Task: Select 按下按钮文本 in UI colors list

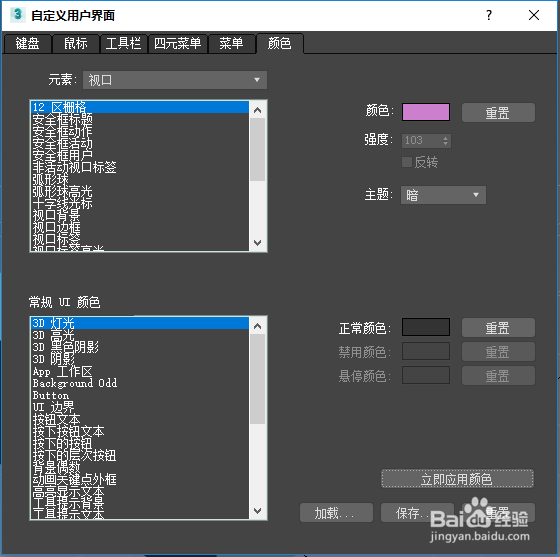Action: (140, 431)
